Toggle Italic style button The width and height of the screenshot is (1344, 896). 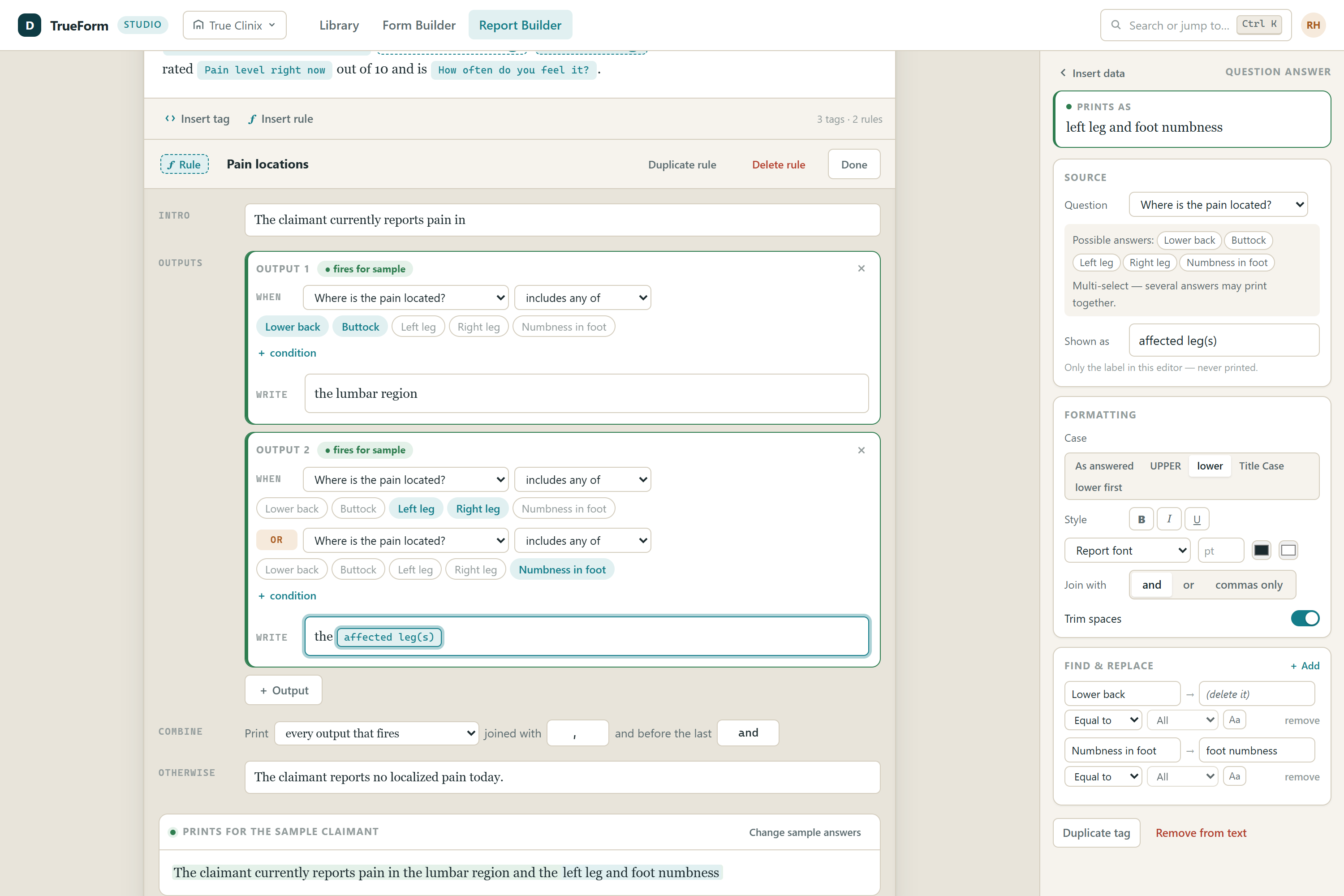(x=1169, y=519)
